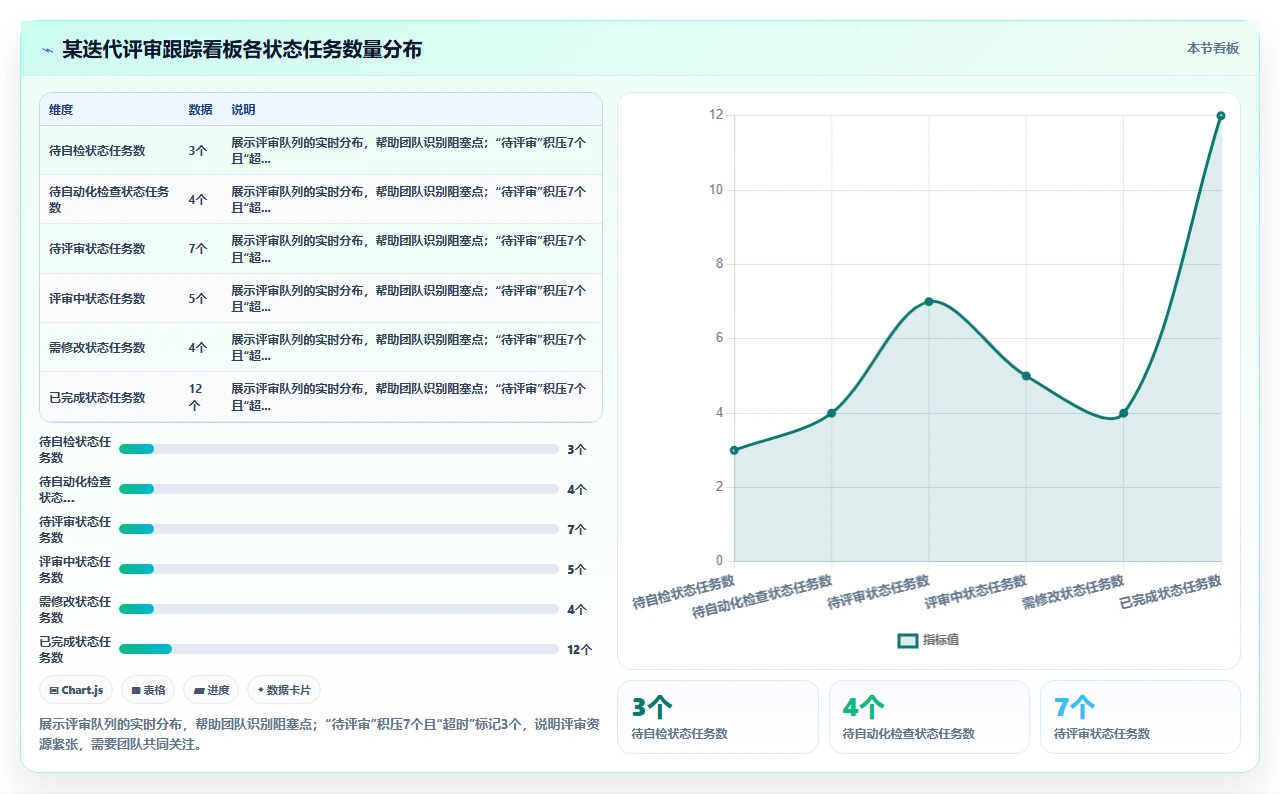Click the Chart.js tag chip
Screen dimensions: 1280x794
click(76, 690)
